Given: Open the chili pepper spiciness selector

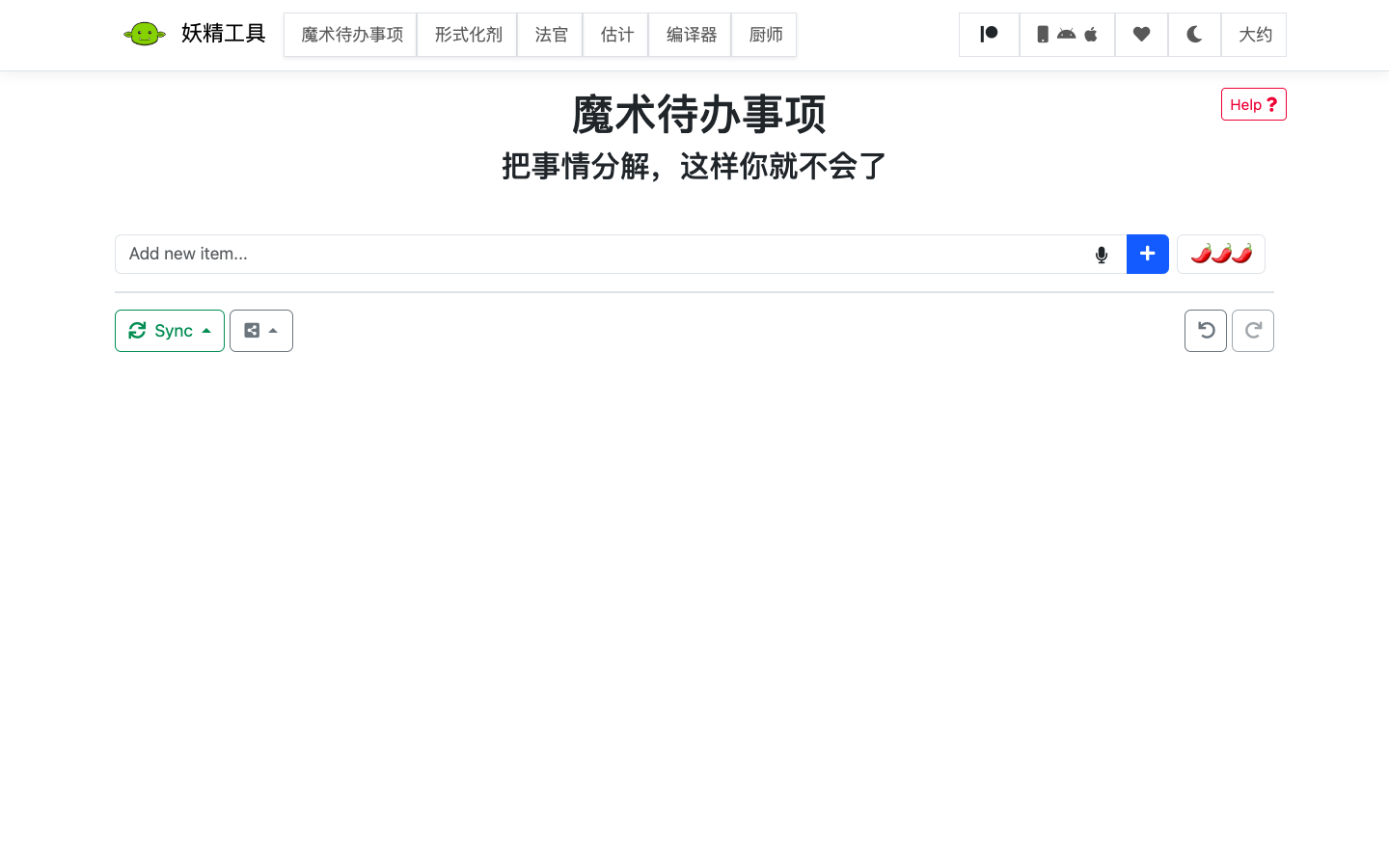Looking at the screenshot, I should click(1220, 255).
